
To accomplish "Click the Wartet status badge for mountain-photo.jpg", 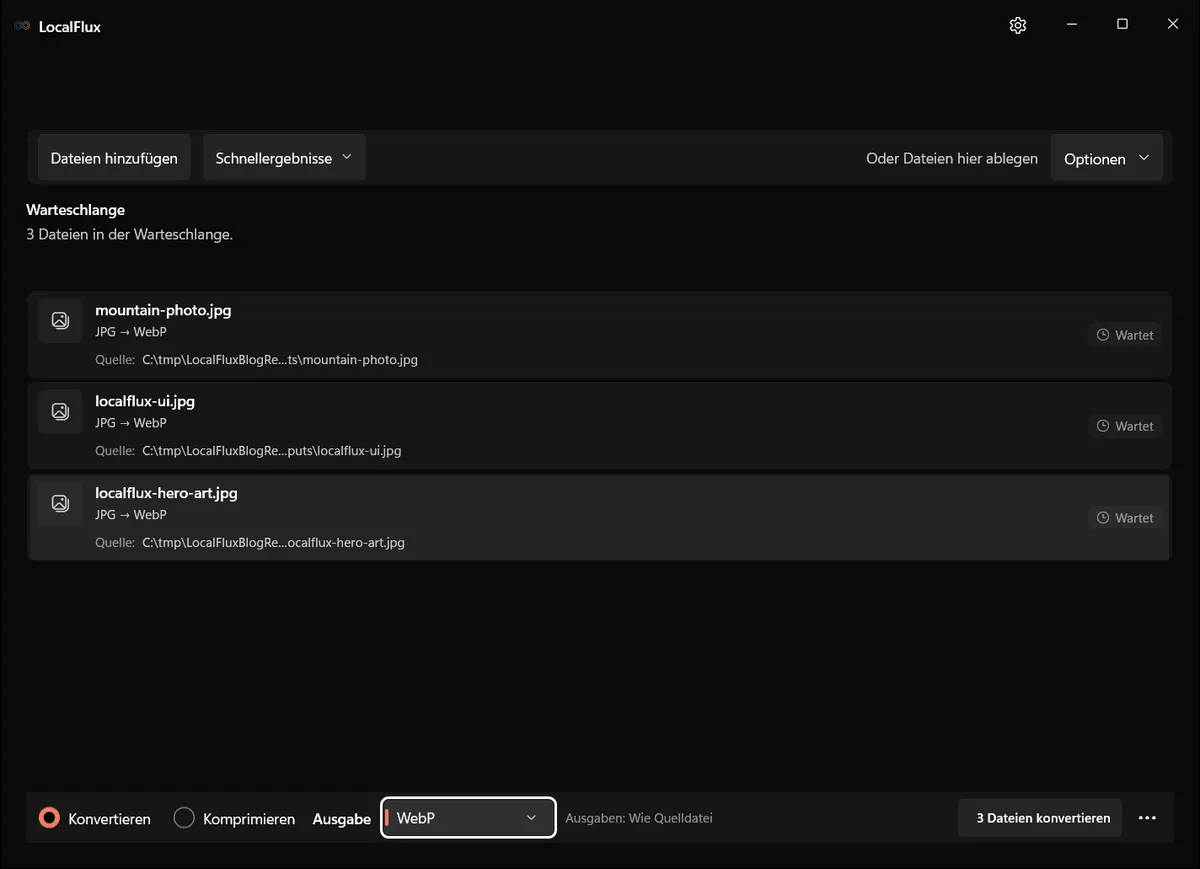I will 1125,335.
